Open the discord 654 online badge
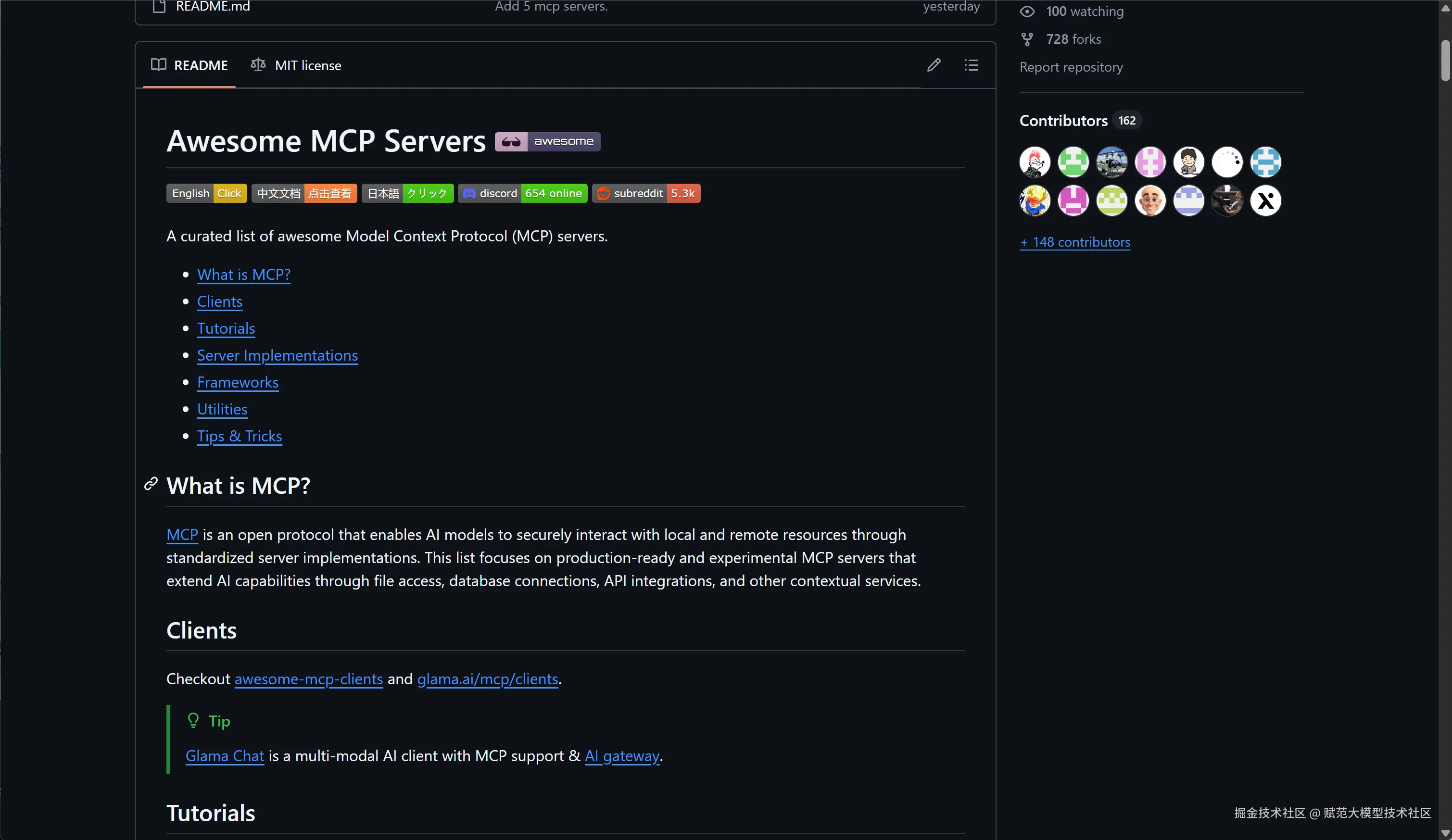The height and width of the screenshot is (840, 1452). [523, 194]
